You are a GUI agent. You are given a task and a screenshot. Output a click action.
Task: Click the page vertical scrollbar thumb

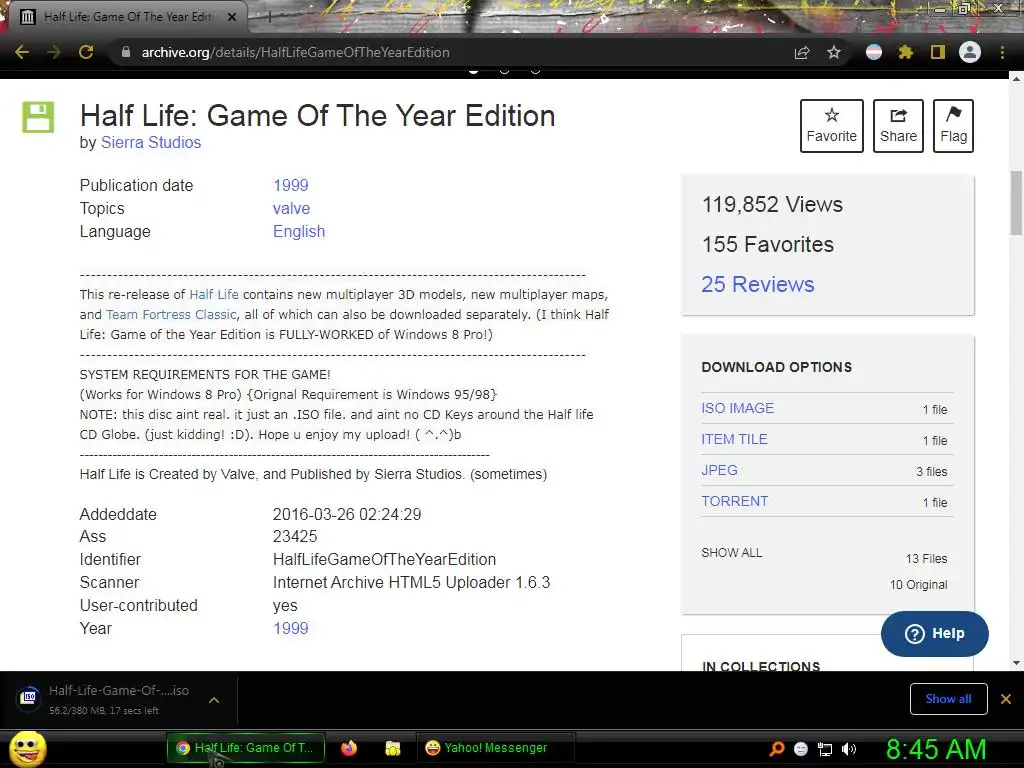[1016, 202]
